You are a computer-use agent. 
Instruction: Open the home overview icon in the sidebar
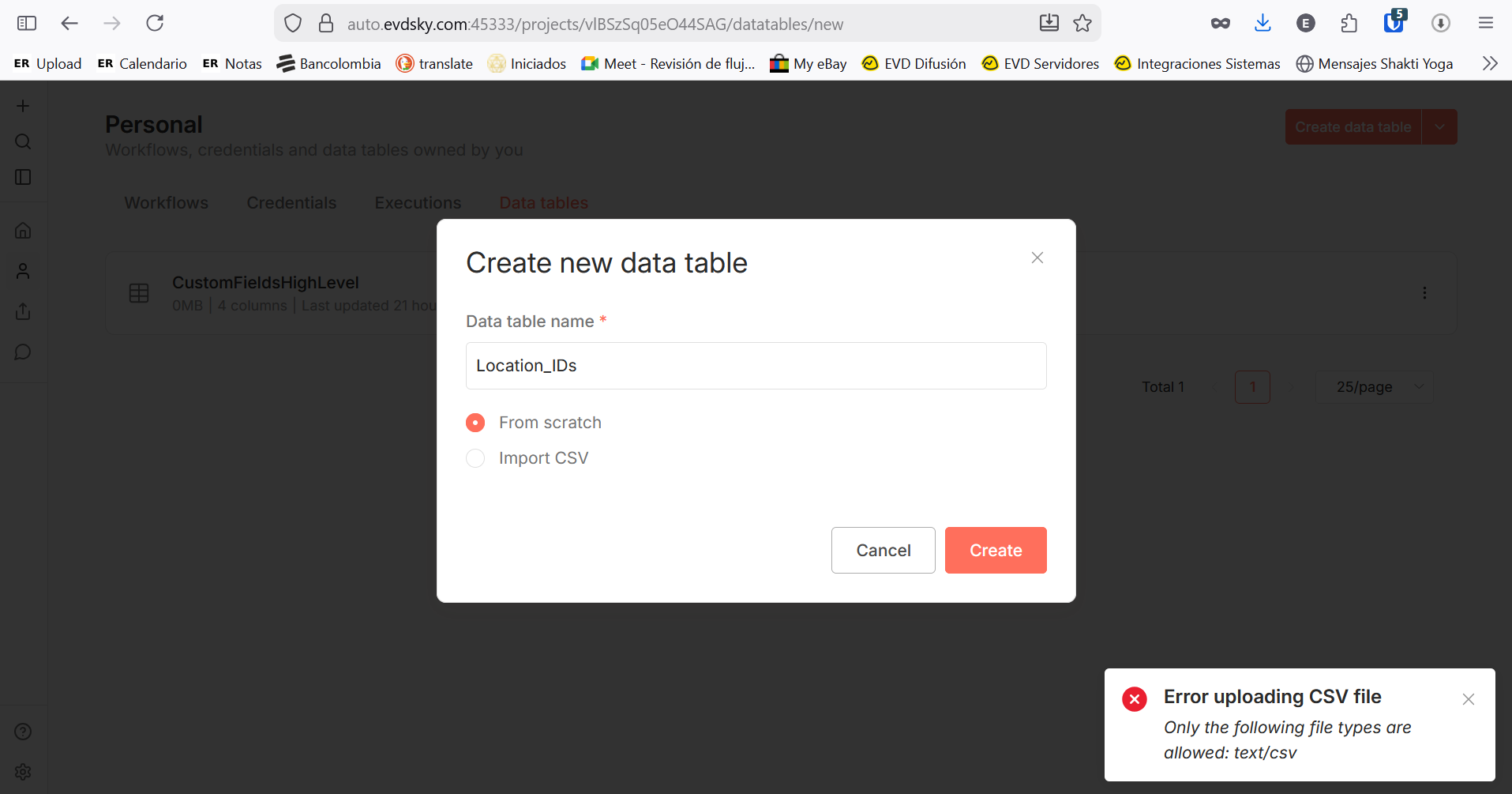(x=23, y=231)
